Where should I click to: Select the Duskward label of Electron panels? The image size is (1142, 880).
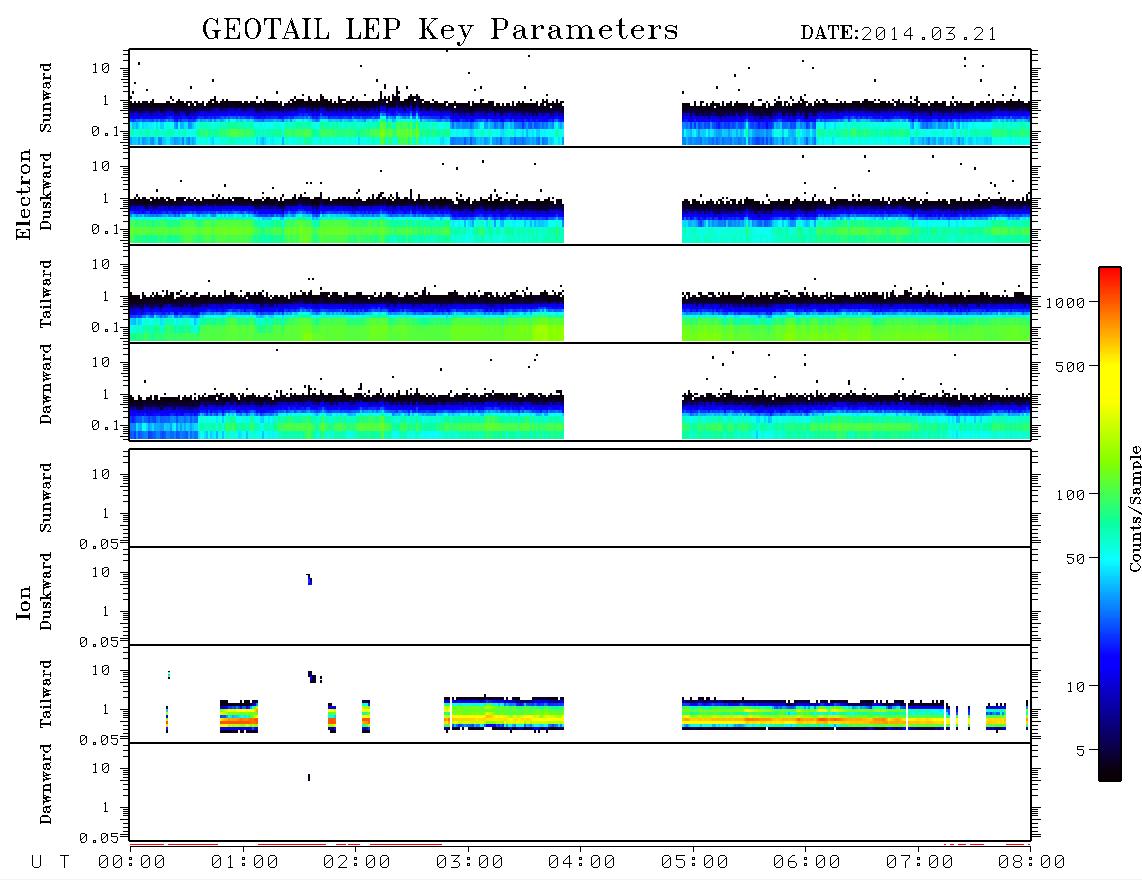click(x=45, y=192)
